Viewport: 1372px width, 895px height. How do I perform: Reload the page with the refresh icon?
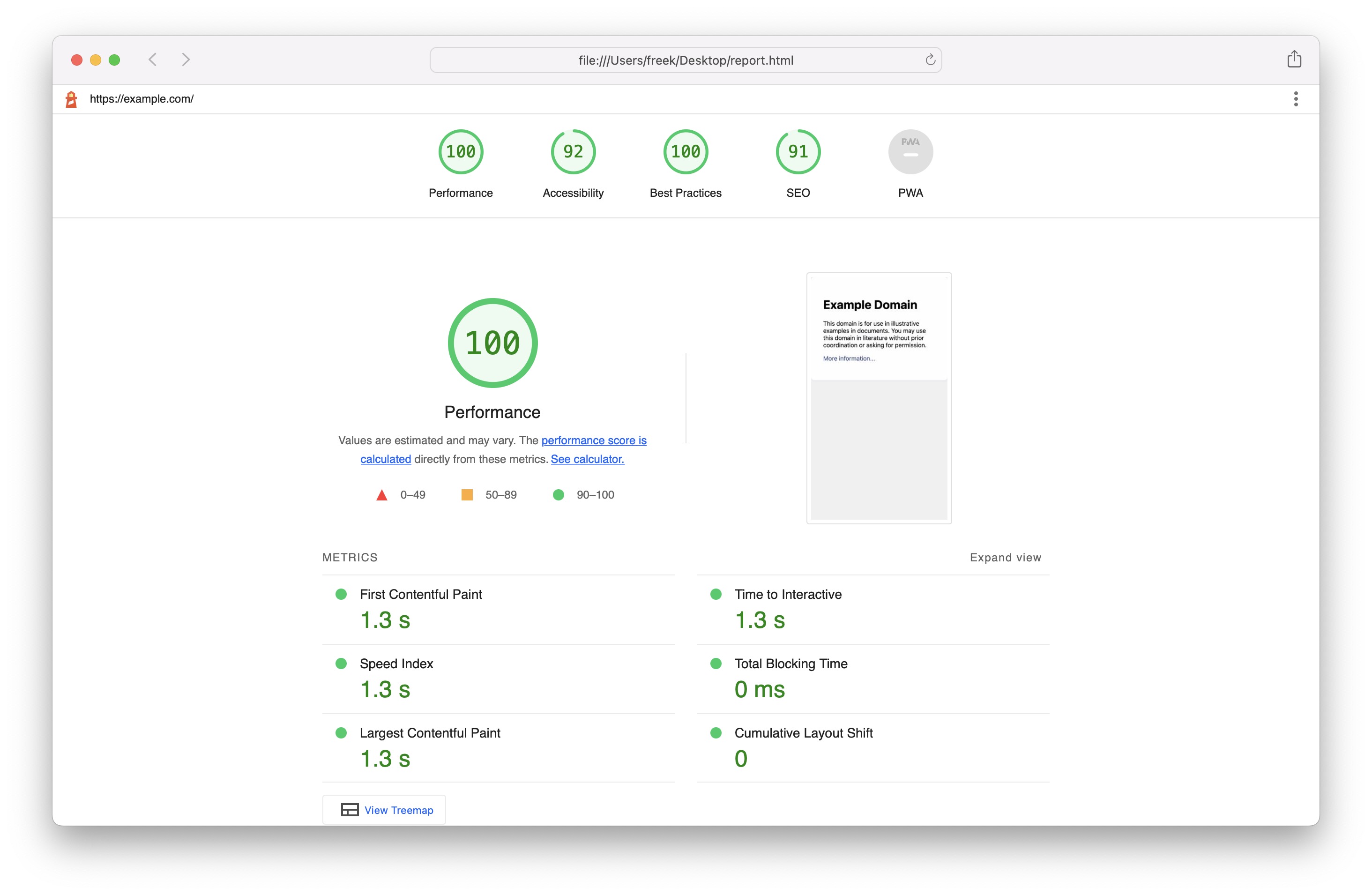[930, 60]
